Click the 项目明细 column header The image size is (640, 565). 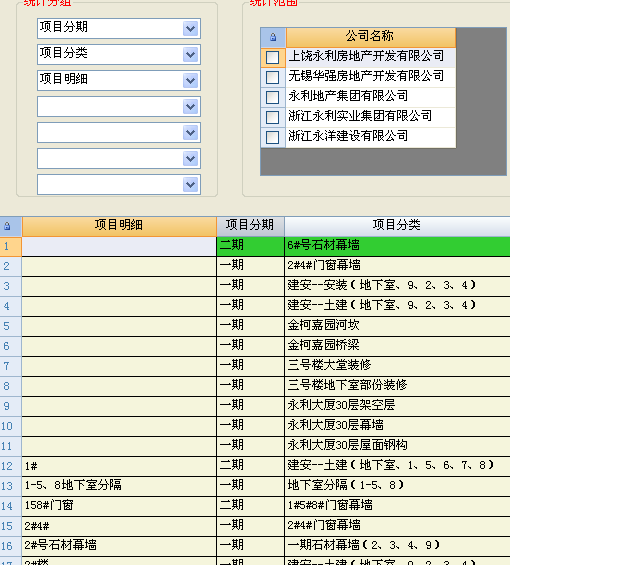point(119,226)
